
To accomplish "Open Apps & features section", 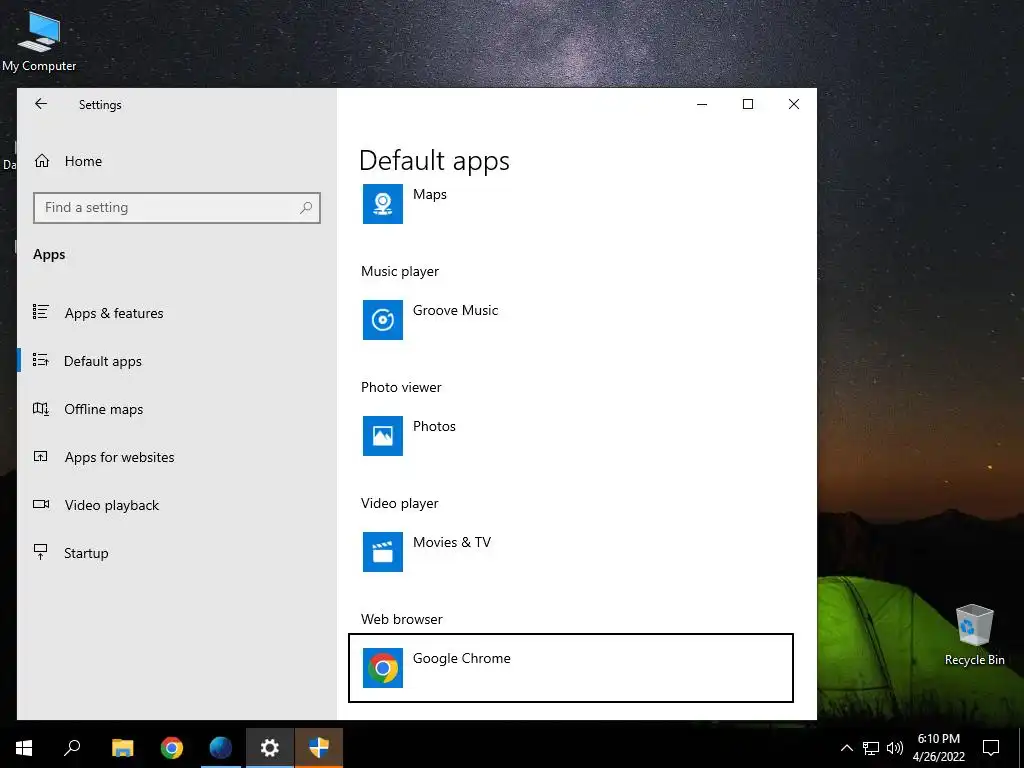I will 114,313.
